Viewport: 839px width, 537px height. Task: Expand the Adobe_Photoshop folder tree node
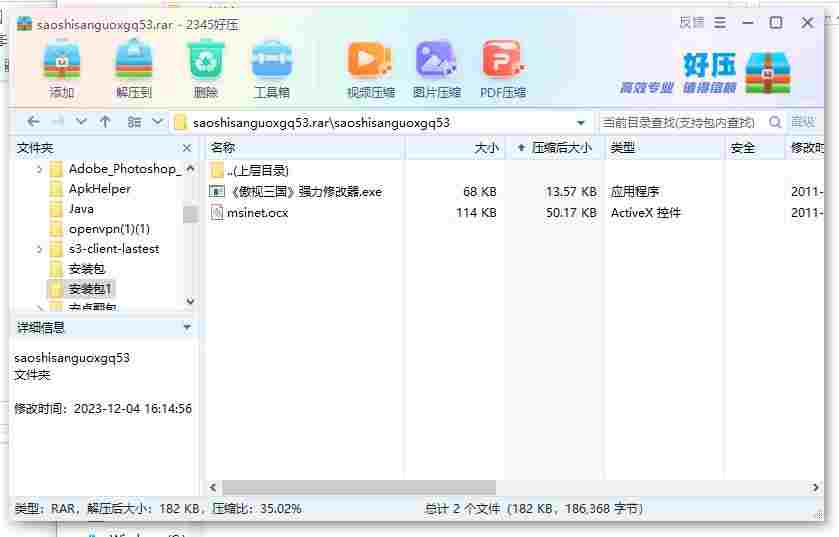point(39,170)
